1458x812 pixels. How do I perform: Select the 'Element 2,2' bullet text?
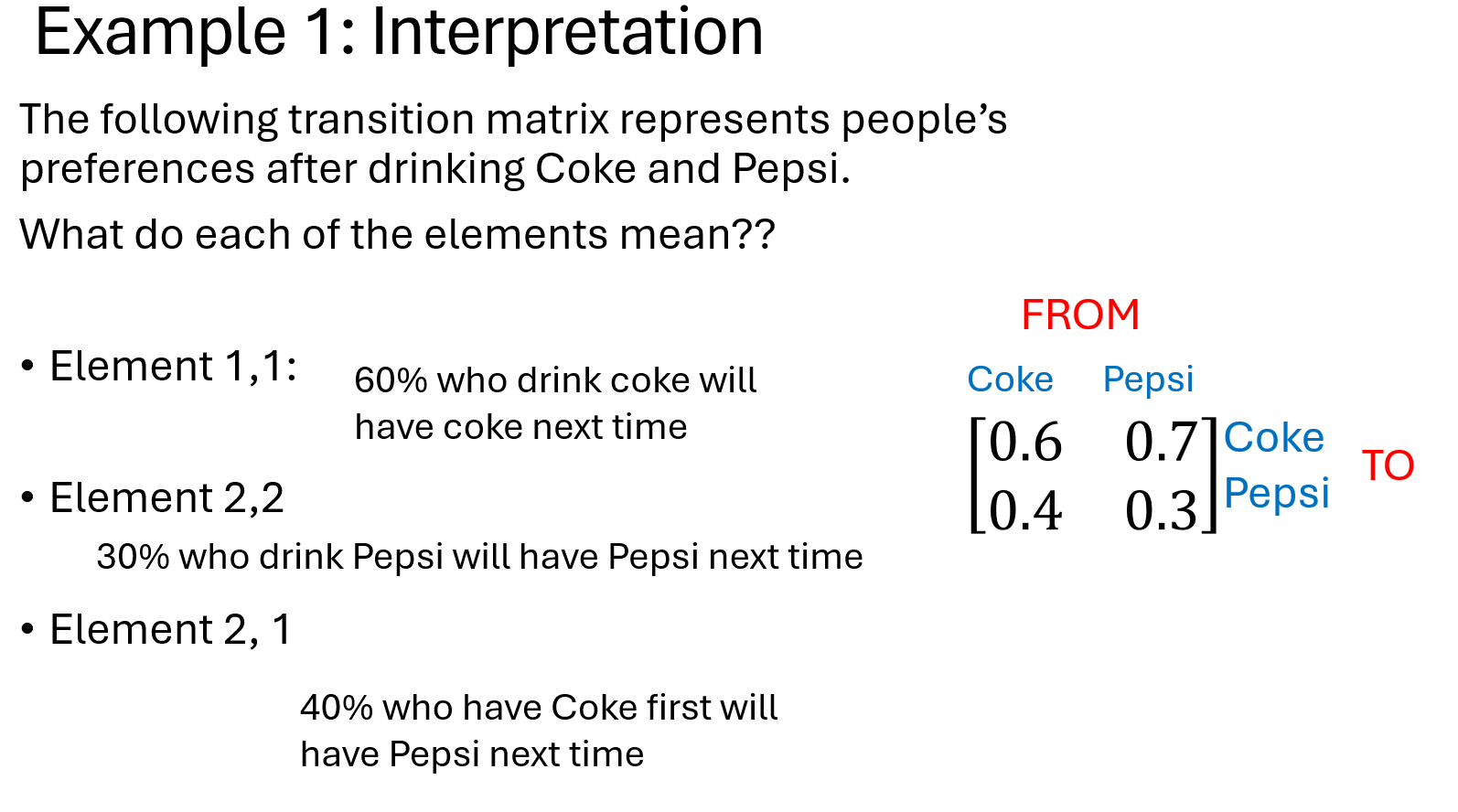(x=166, y=498)
